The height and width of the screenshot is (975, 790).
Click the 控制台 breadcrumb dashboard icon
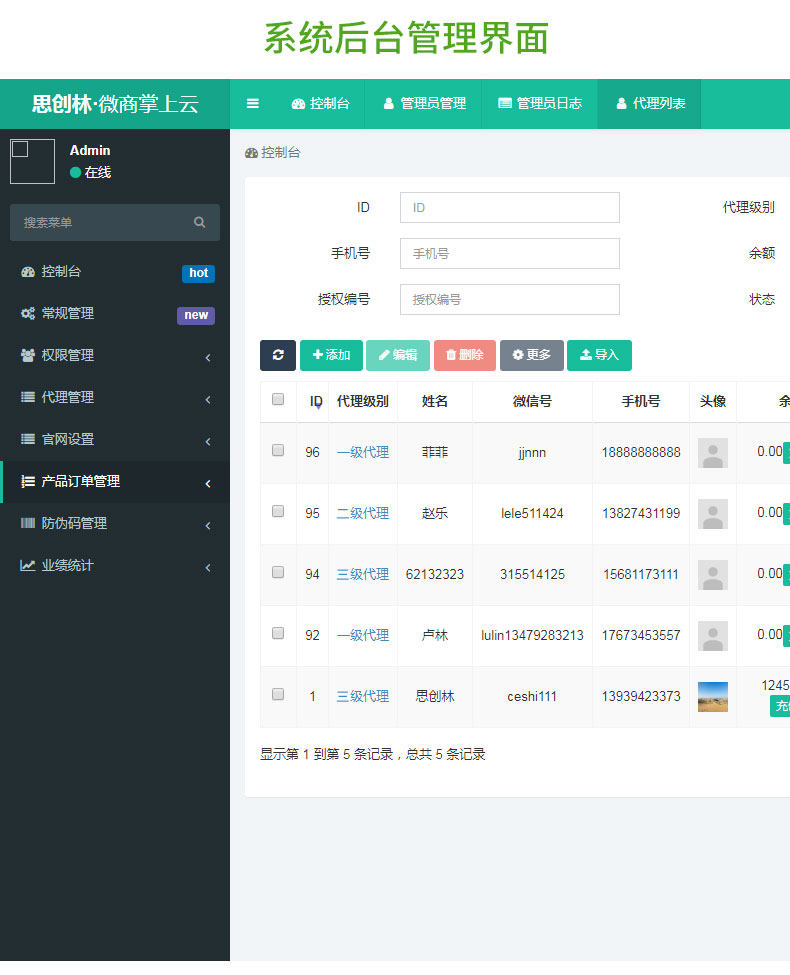coord(251,153)
